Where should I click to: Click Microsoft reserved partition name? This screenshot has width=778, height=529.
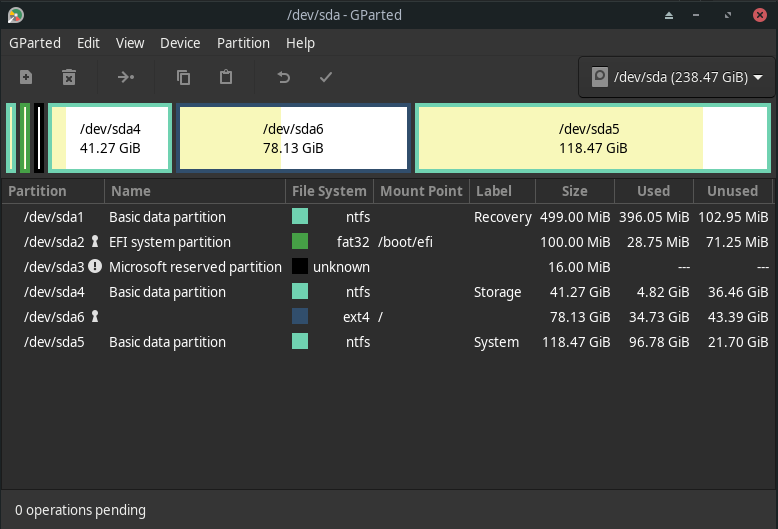coord(195,267)
